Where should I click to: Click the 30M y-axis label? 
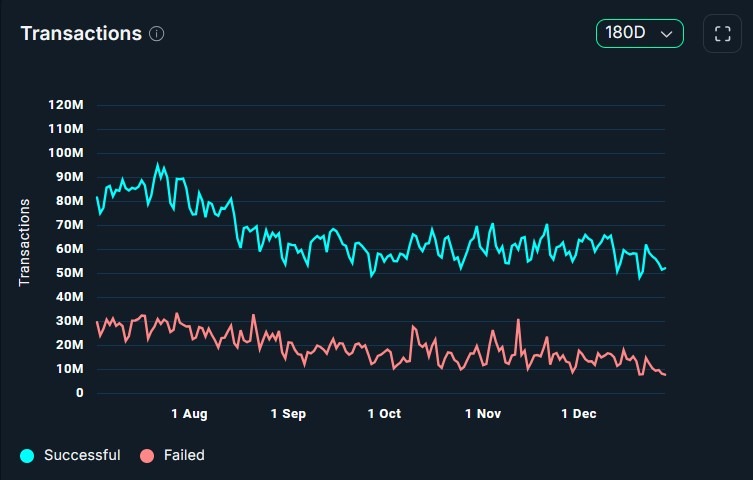click(70, 321)
